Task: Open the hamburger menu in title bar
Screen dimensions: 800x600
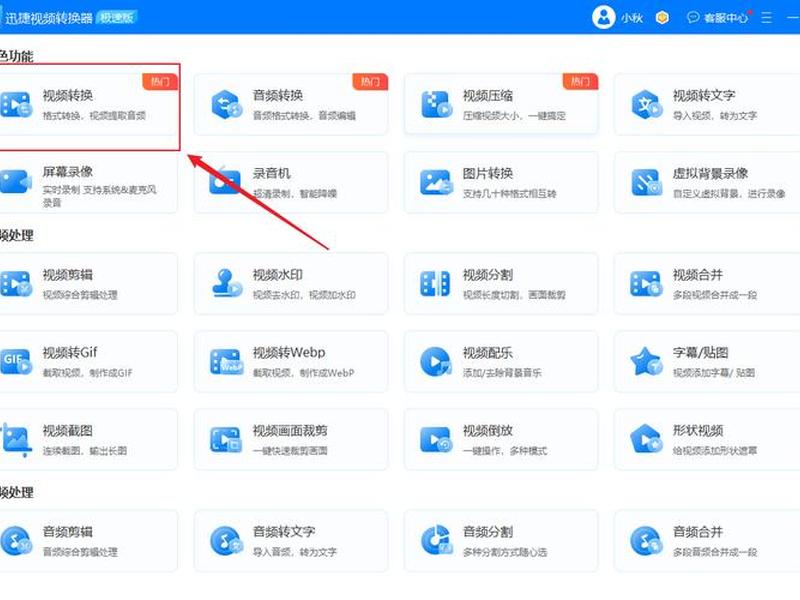Action: [x=766, y=18]
